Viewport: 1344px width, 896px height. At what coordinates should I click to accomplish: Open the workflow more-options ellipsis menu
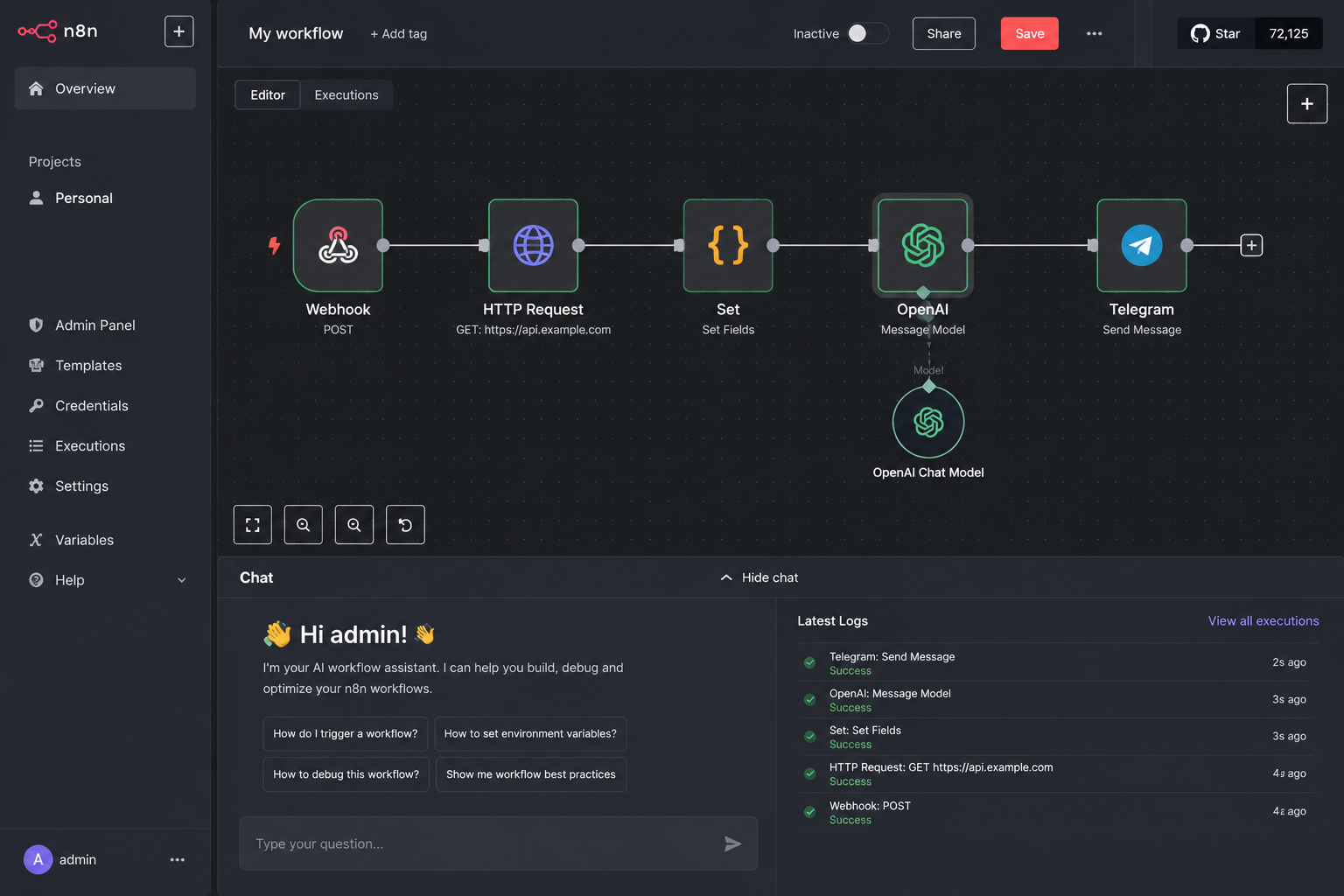tap(1095, 33)
